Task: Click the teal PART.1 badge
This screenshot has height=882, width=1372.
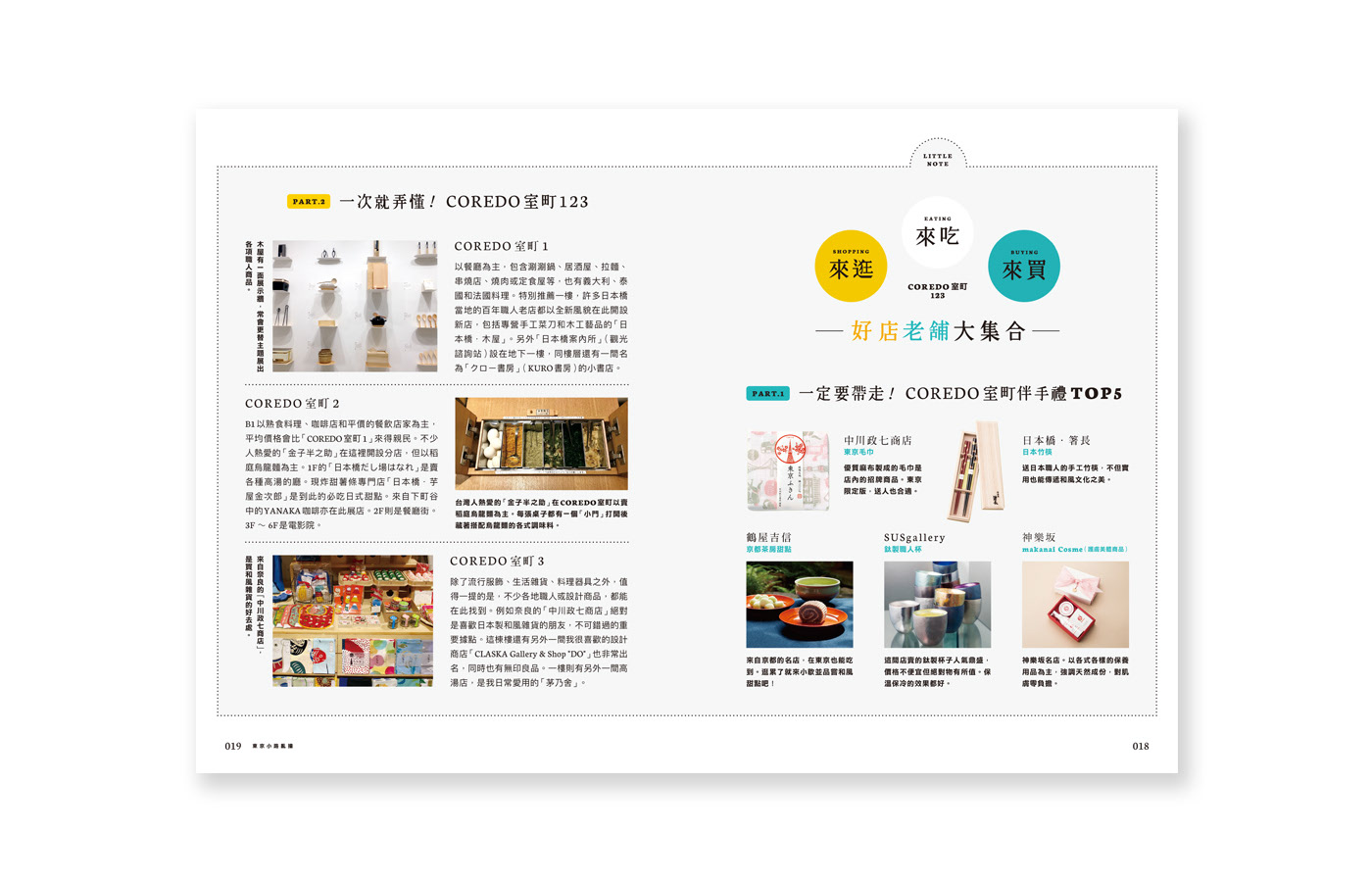Action: (767, 394)
